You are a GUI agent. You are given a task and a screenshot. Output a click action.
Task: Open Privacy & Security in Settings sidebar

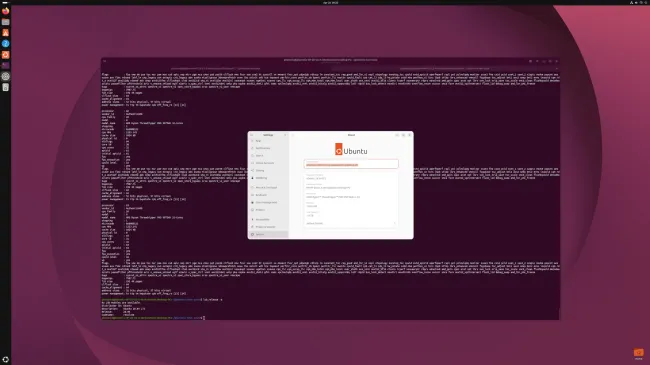coord(268,227)
